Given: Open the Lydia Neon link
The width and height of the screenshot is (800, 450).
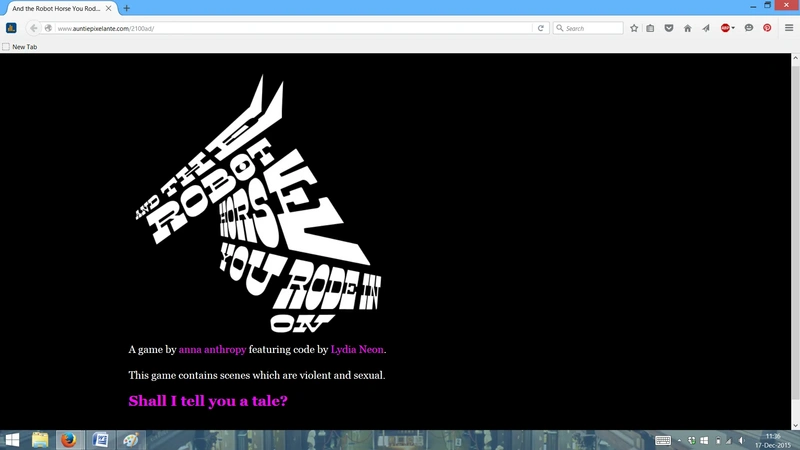Looking at the screenshot, I should (357, 349).
